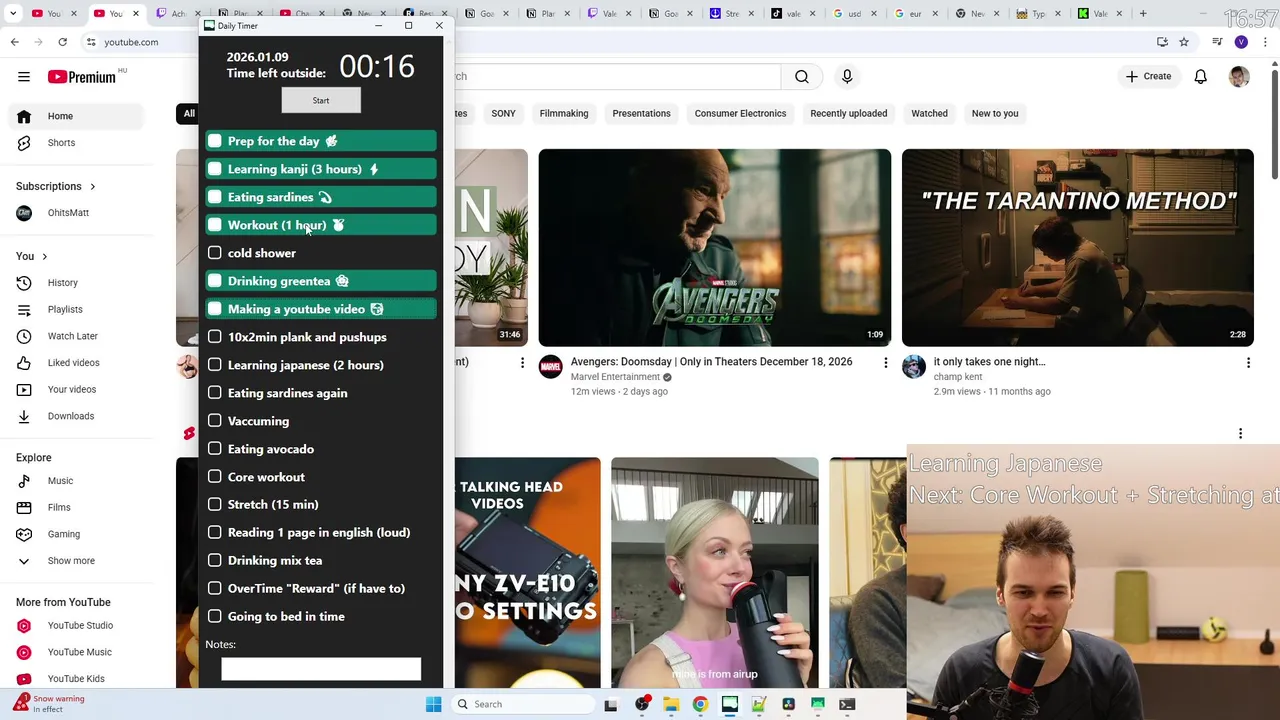Click the YouTube Premium logo
Screen dimensions: 1280x720
pyautogui.click(x=81, y=77)
